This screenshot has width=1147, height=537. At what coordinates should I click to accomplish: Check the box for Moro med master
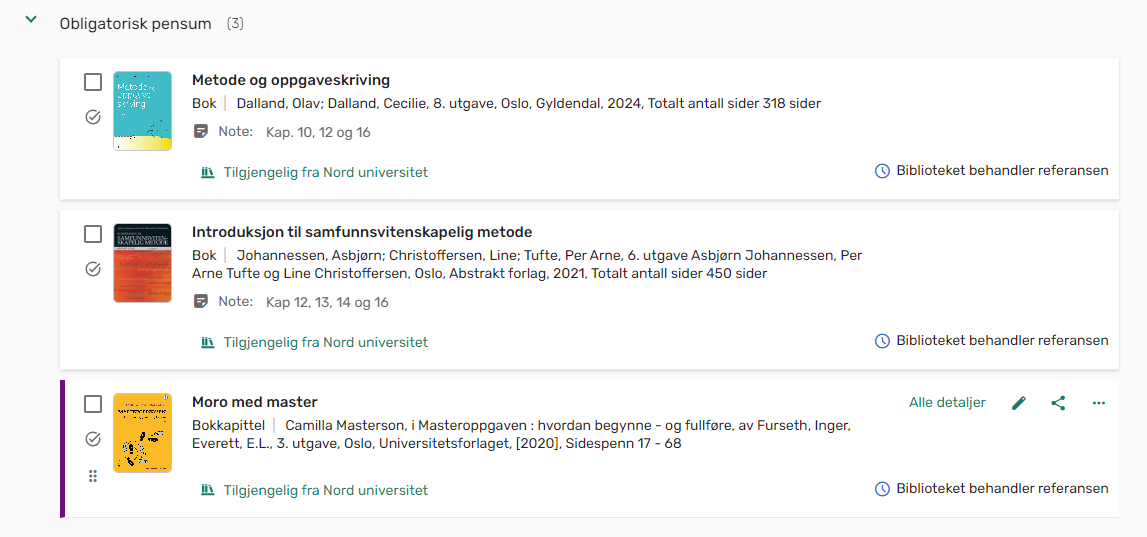93,404
